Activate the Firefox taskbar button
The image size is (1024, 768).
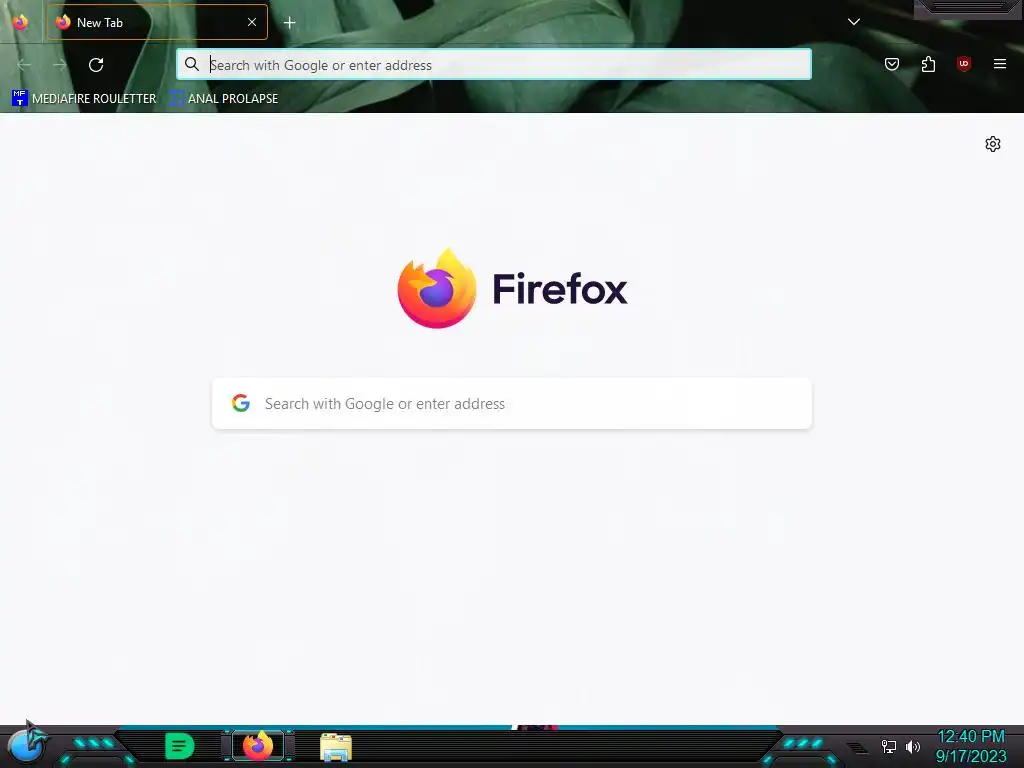258,746
